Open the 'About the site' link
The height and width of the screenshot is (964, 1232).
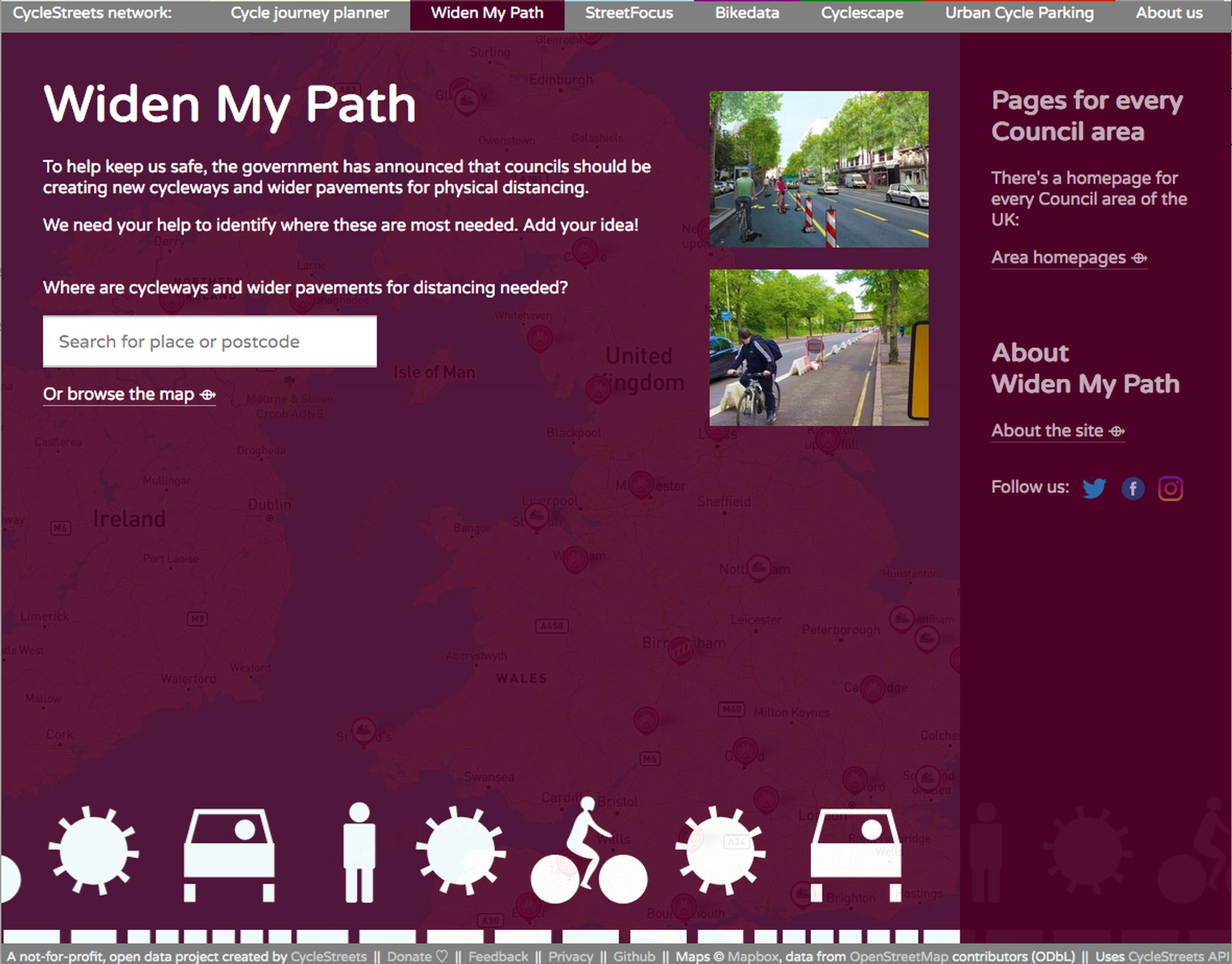point(1058,431)
